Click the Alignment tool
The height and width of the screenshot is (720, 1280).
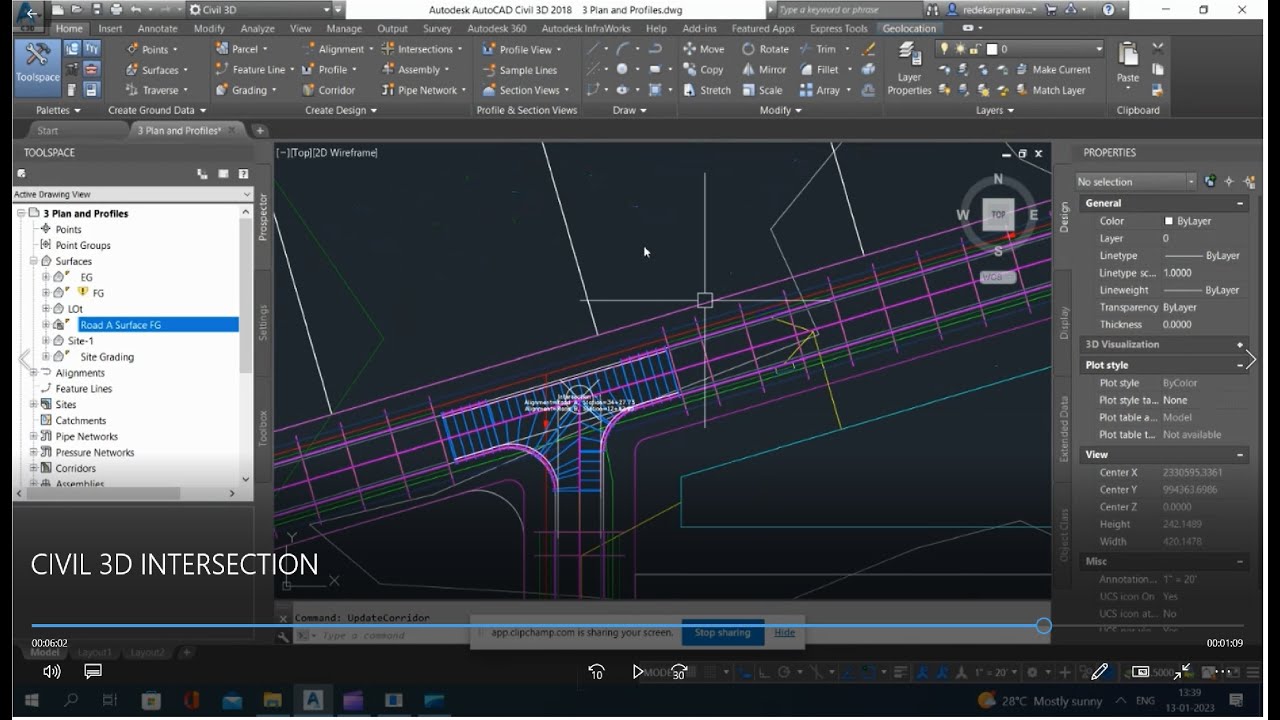[x=336, y=49]
